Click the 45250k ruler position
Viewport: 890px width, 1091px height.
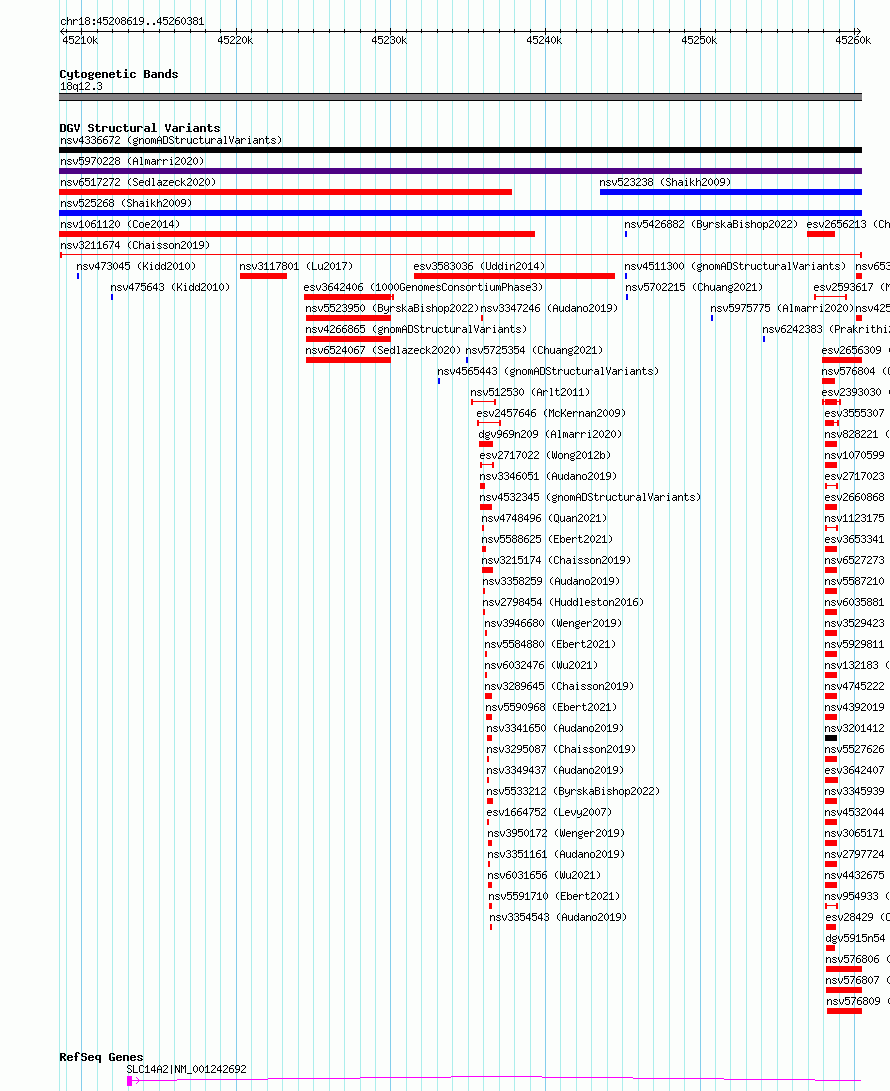(x=699, y=40)
